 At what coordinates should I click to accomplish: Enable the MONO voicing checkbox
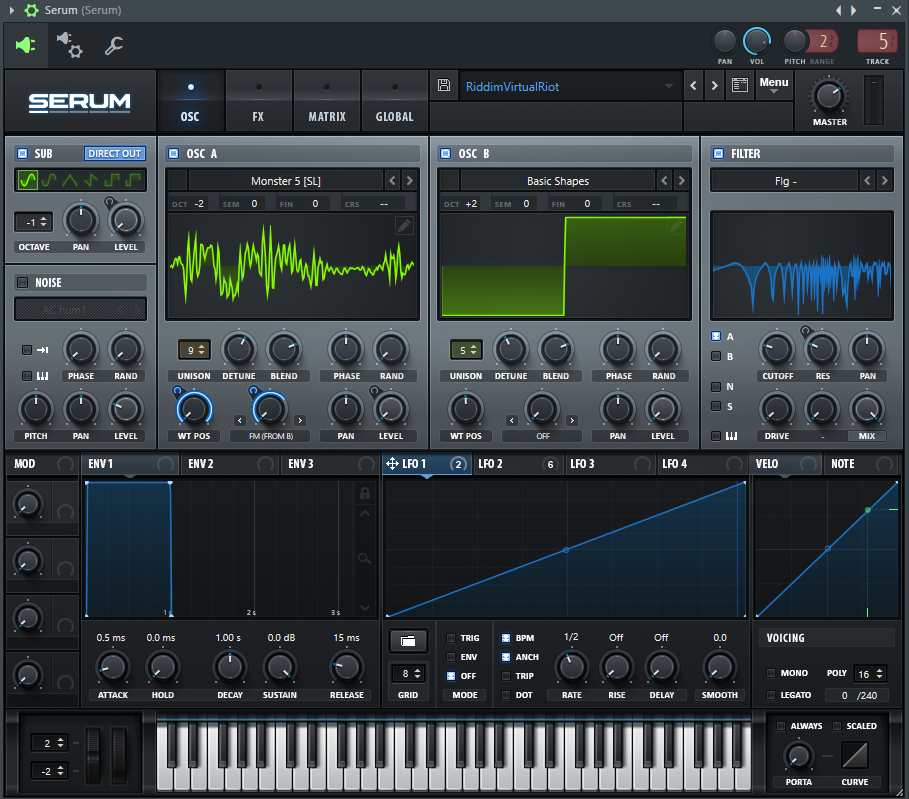coord(770,673)
